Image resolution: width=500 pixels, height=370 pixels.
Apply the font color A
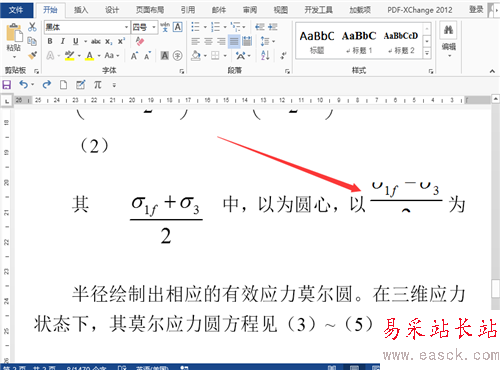(89, 55)
